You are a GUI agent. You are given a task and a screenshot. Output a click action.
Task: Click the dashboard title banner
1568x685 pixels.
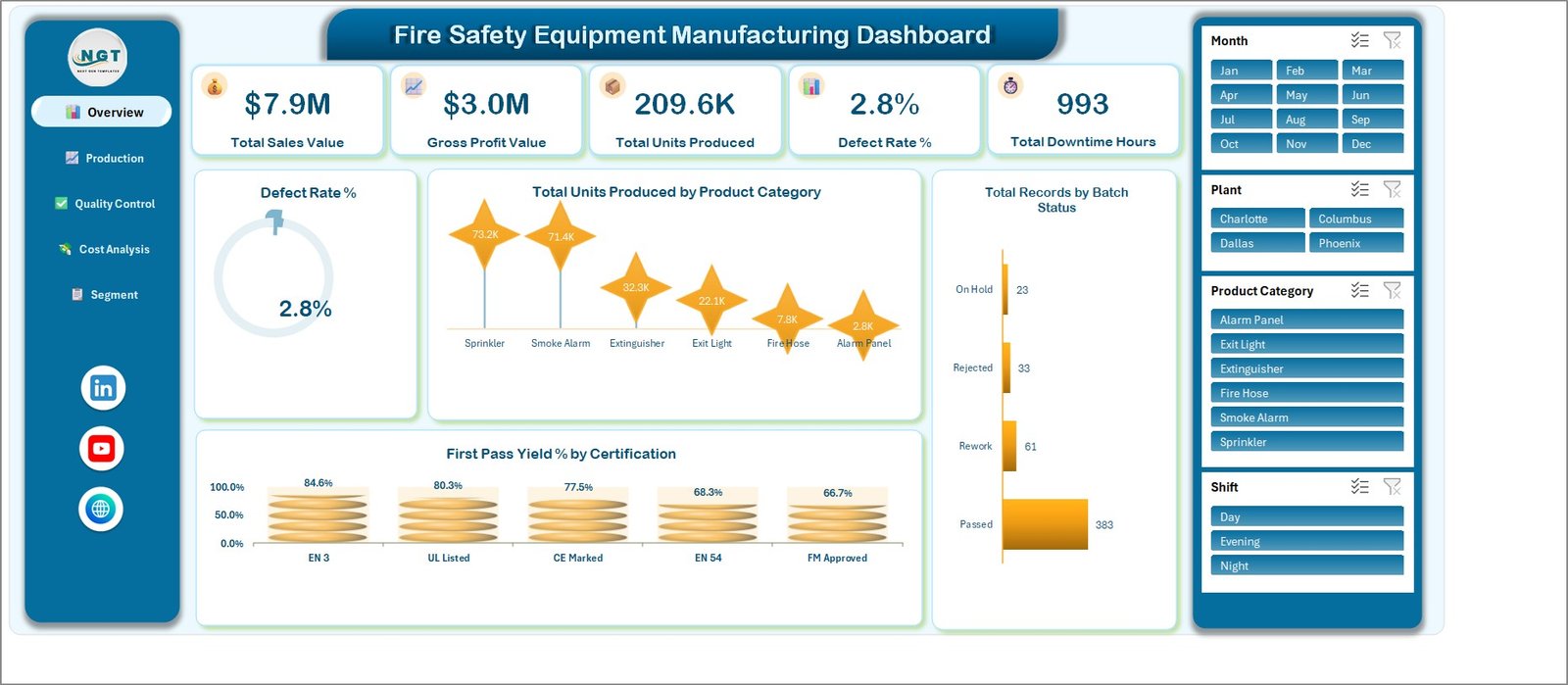pyautogui.click(x=692, y=35)
